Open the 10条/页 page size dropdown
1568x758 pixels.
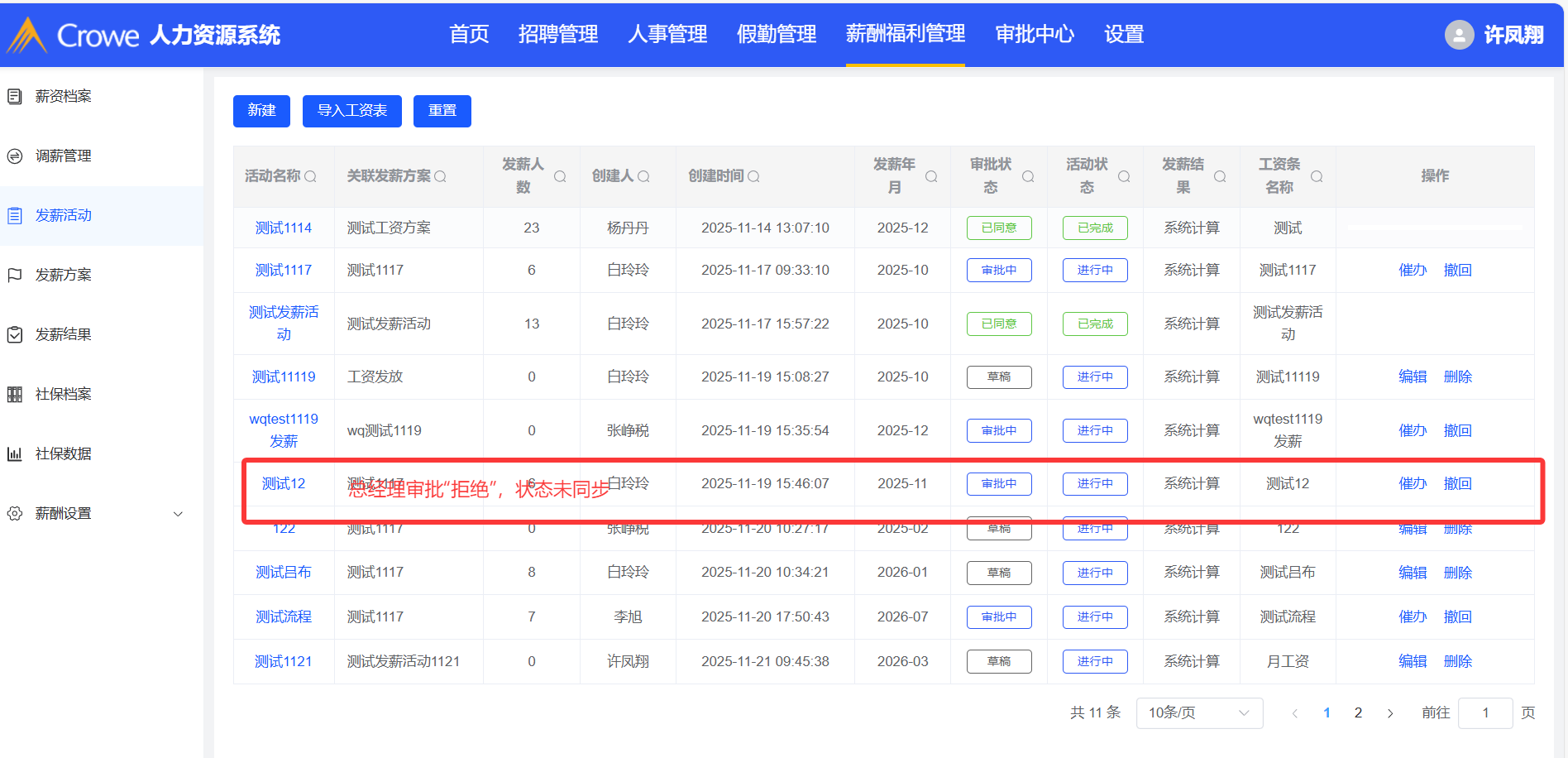pos(1198,713)
